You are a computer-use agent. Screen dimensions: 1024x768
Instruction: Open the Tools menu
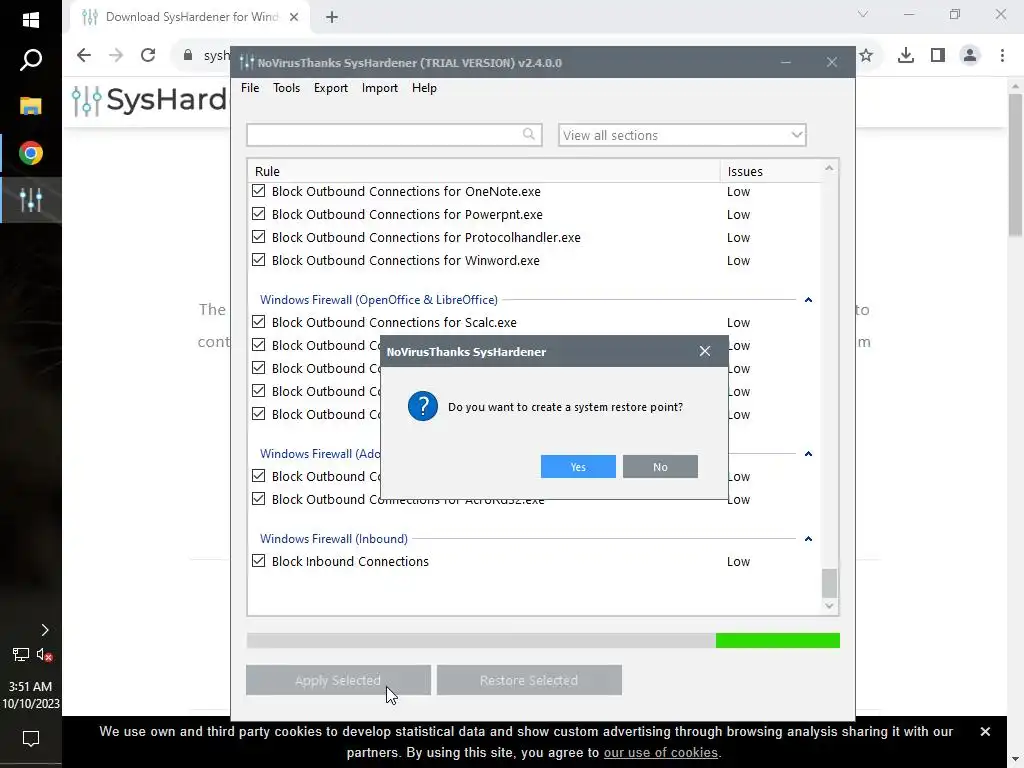click(286, 88)
